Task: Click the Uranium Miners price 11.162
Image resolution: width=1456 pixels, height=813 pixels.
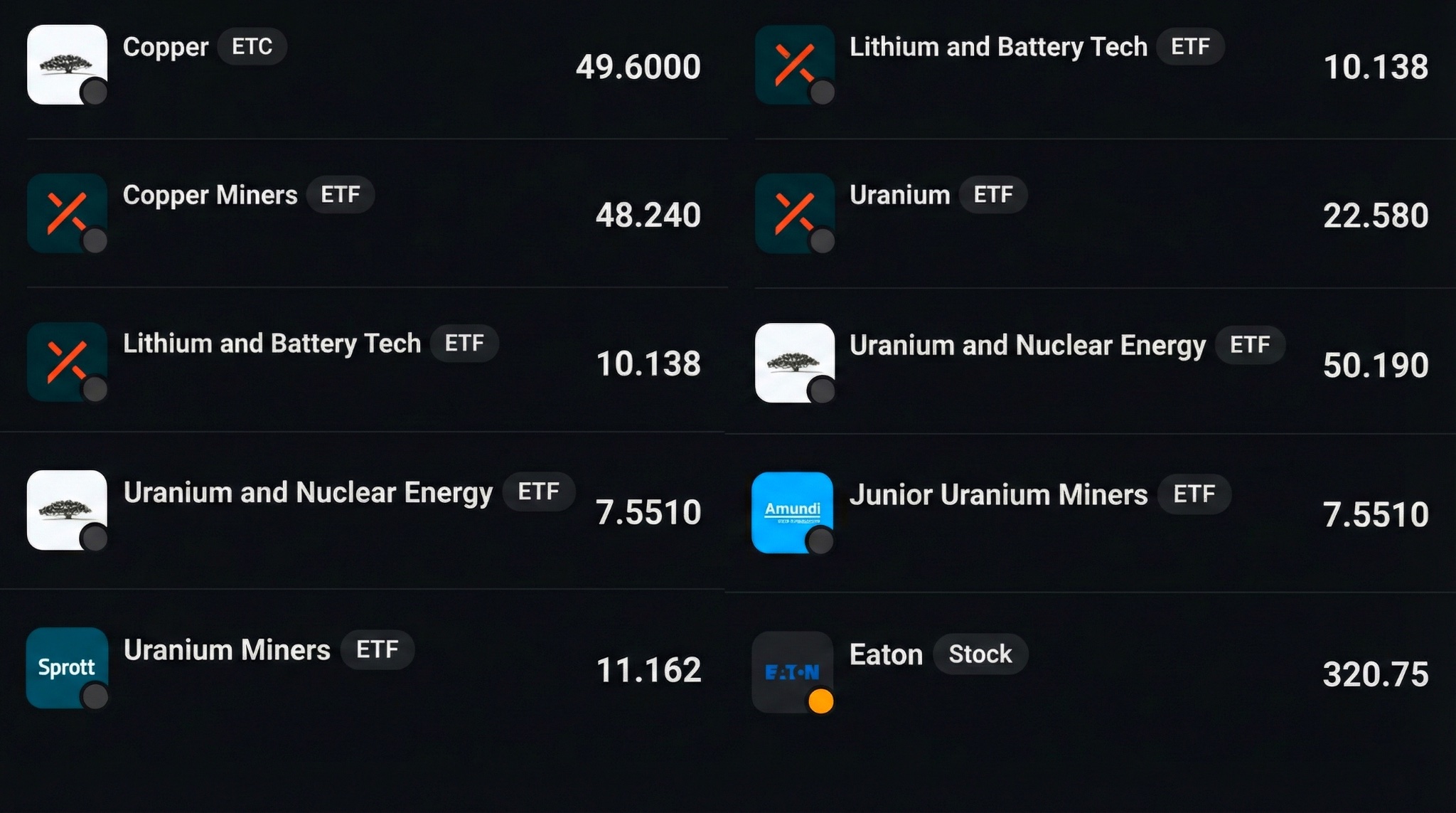Action: (x=648, y=670)
